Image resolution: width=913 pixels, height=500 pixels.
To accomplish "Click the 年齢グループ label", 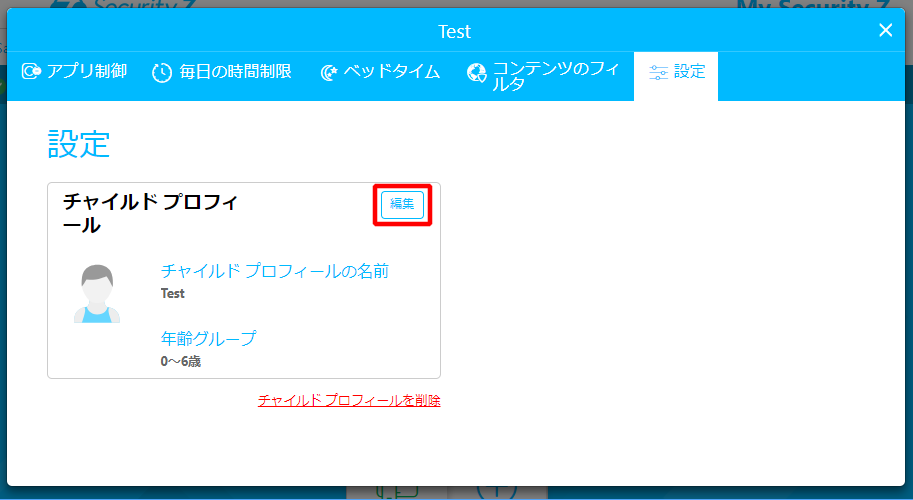I will point(208,338).
